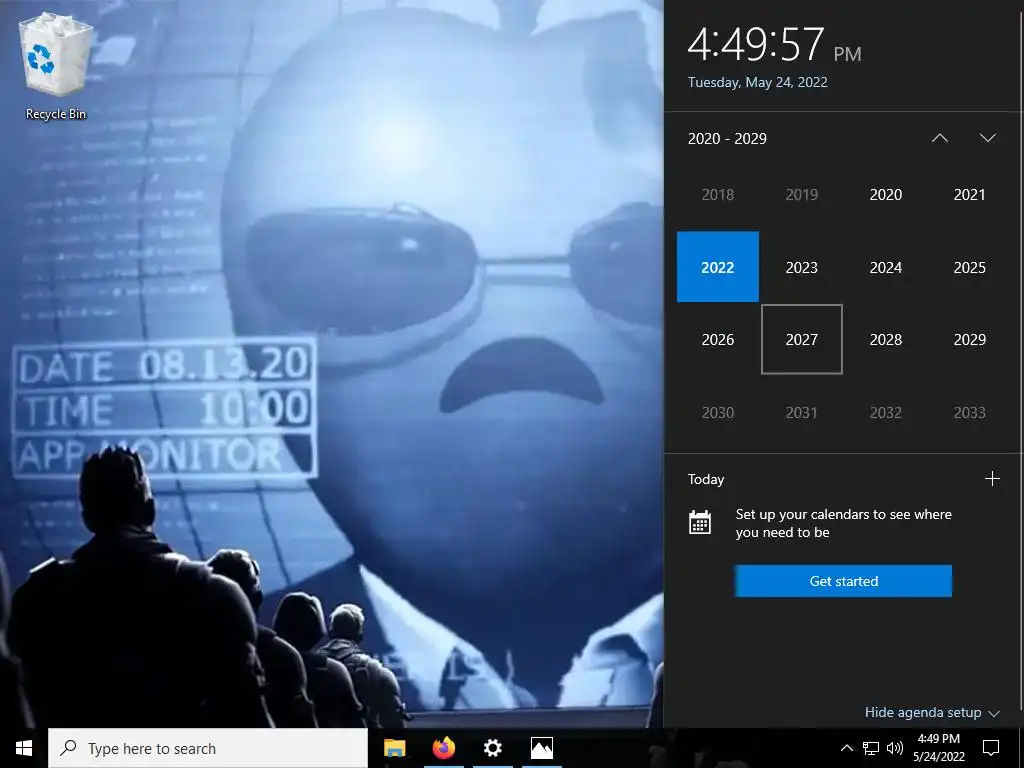Select the year 2019
The height and width of the screenshot is (768, 1024).
click(801, 195)
